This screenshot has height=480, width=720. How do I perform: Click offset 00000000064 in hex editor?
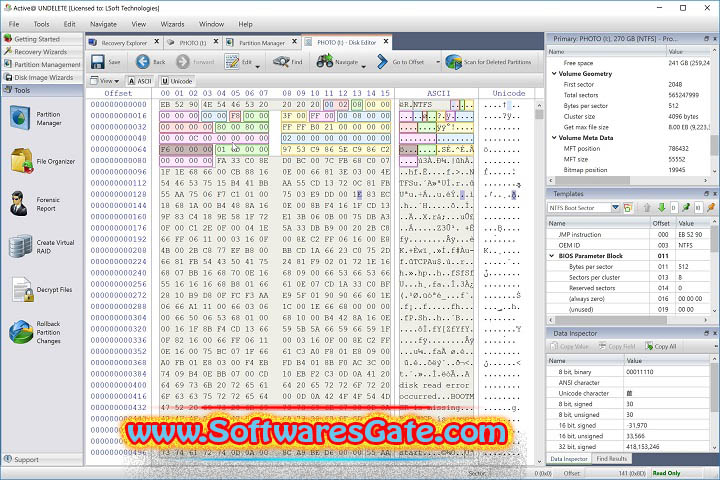[x=118, y=149]
